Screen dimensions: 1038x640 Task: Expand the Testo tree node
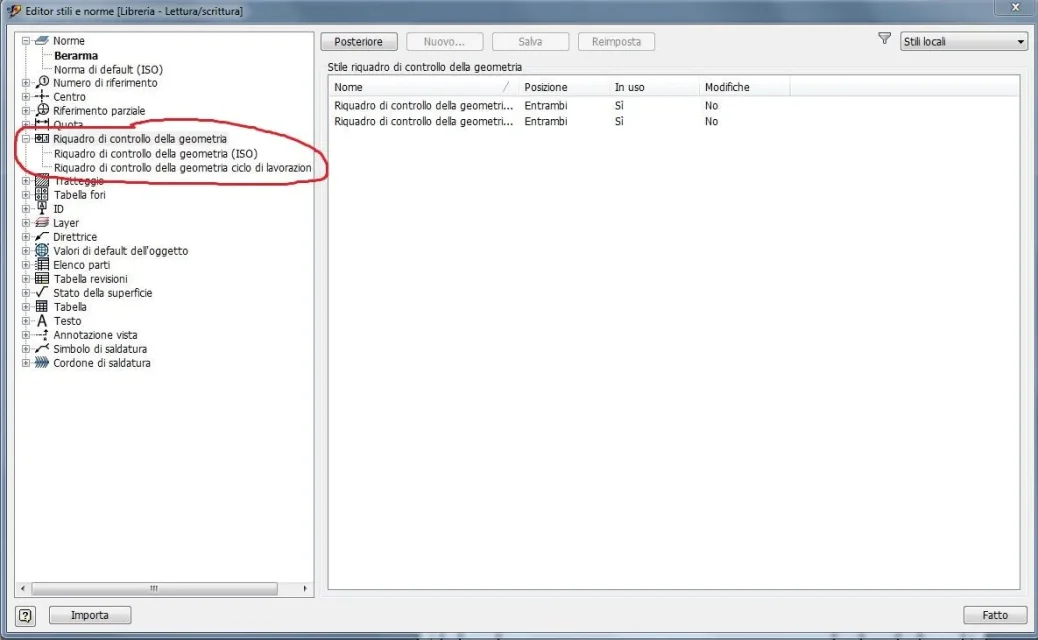26,321
